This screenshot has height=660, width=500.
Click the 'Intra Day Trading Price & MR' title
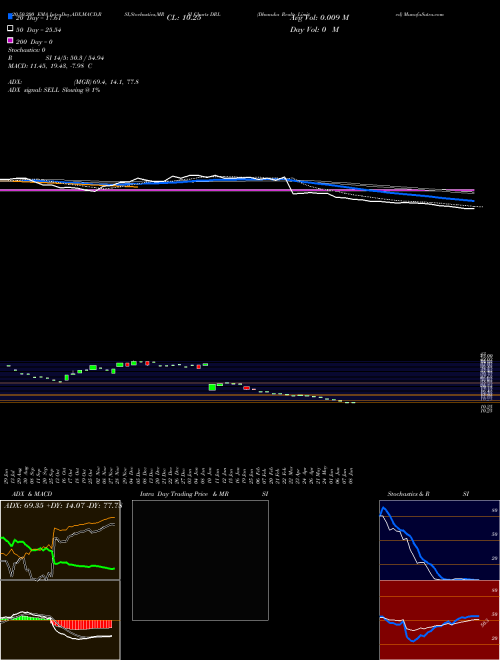point(184,494)
